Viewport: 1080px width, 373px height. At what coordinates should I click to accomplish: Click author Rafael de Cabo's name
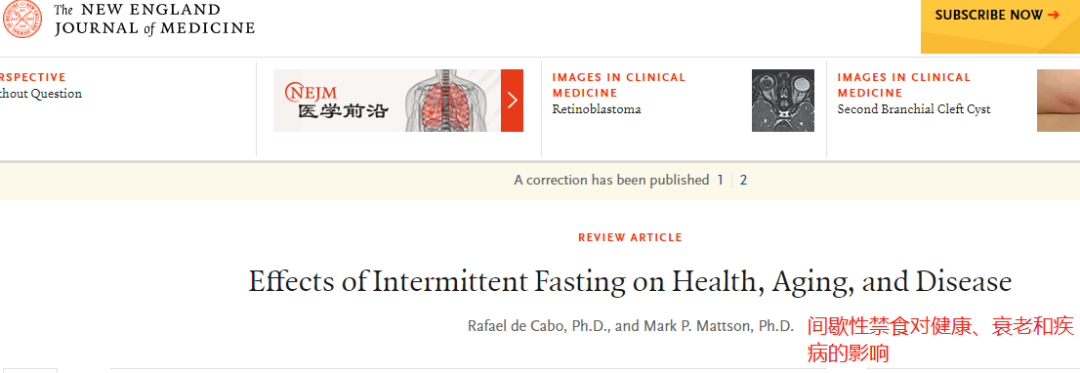[x=538, y=326]
